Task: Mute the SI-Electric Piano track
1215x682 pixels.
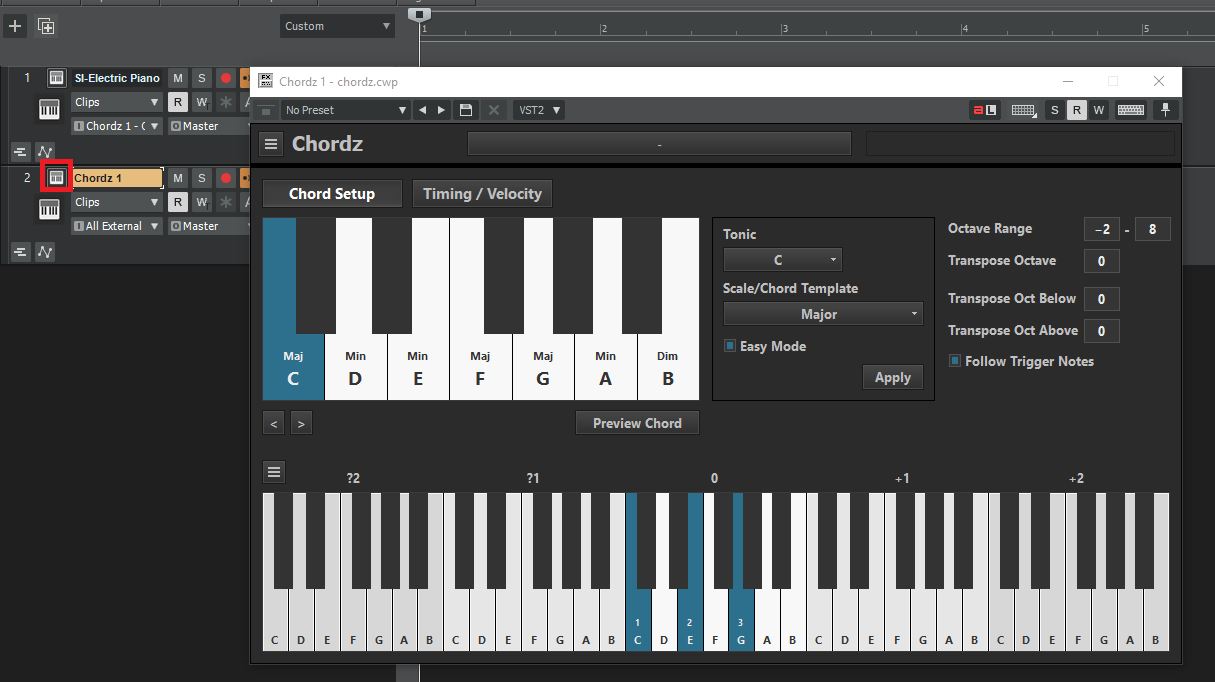Action: (x=178, y=78)
